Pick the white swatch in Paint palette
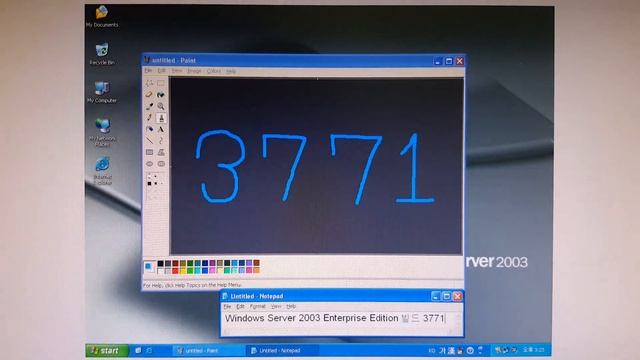 160,271
